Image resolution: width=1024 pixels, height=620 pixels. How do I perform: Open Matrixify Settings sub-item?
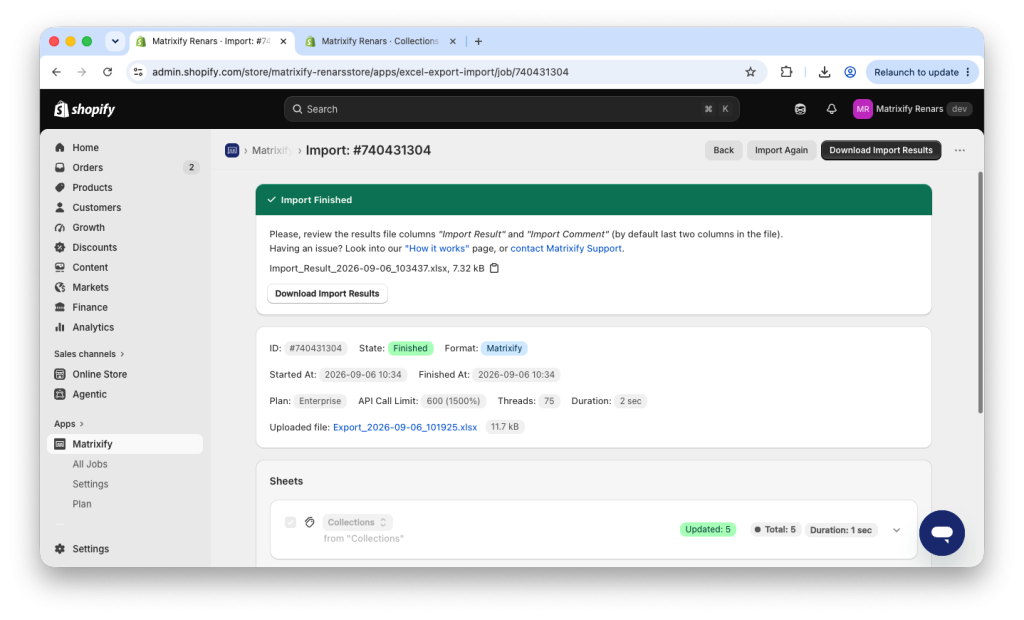[90, 484]
